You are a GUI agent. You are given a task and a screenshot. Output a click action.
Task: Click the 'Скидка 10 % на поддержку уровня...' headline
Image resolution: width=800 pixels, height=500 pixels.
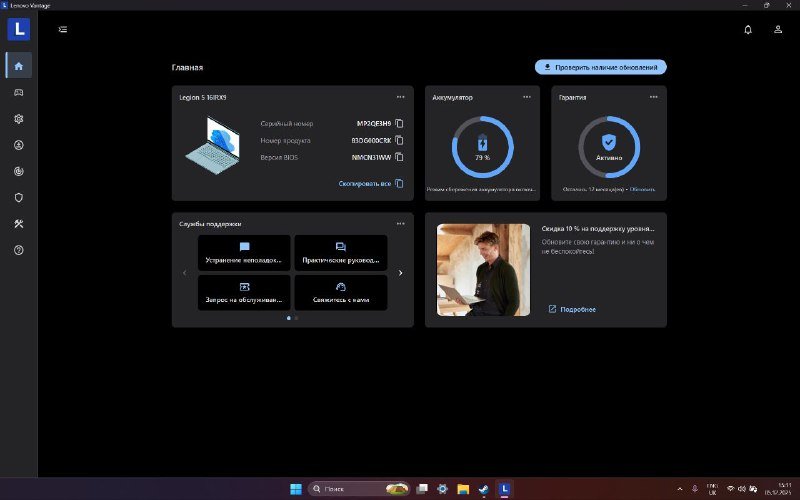[x=598, y=229]
